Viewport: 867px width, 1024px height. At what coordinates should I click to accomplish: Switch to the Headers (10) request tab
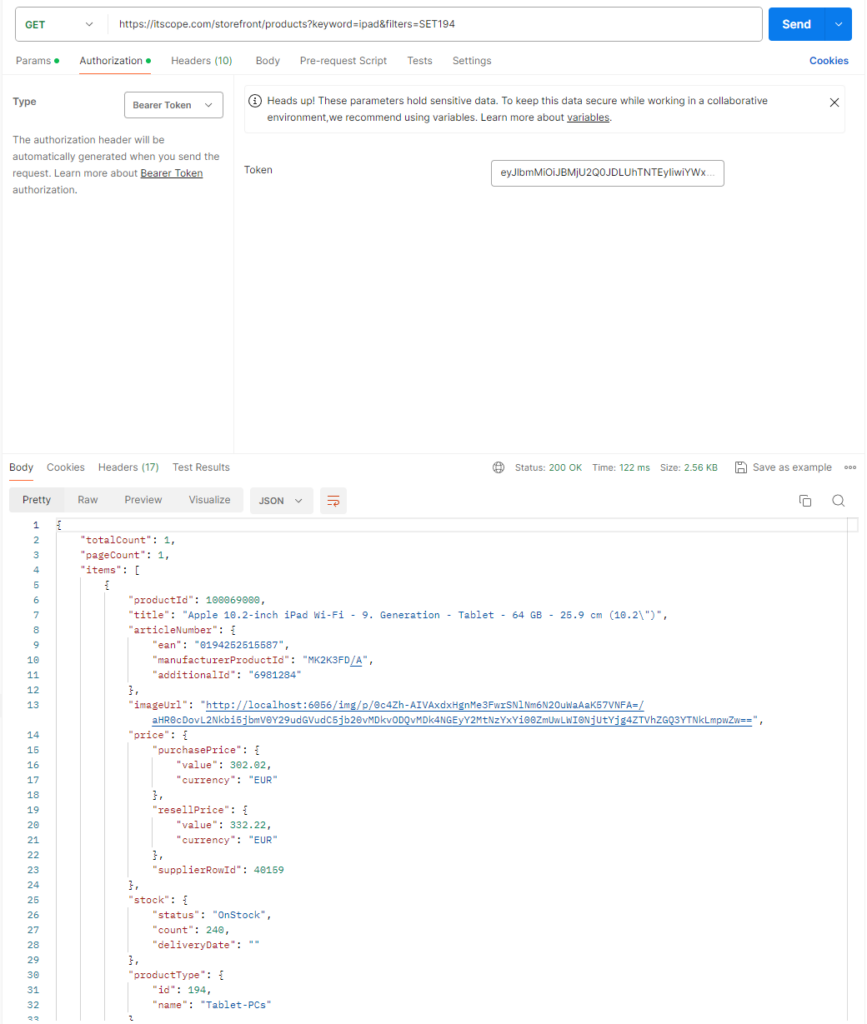pos(201,61)
